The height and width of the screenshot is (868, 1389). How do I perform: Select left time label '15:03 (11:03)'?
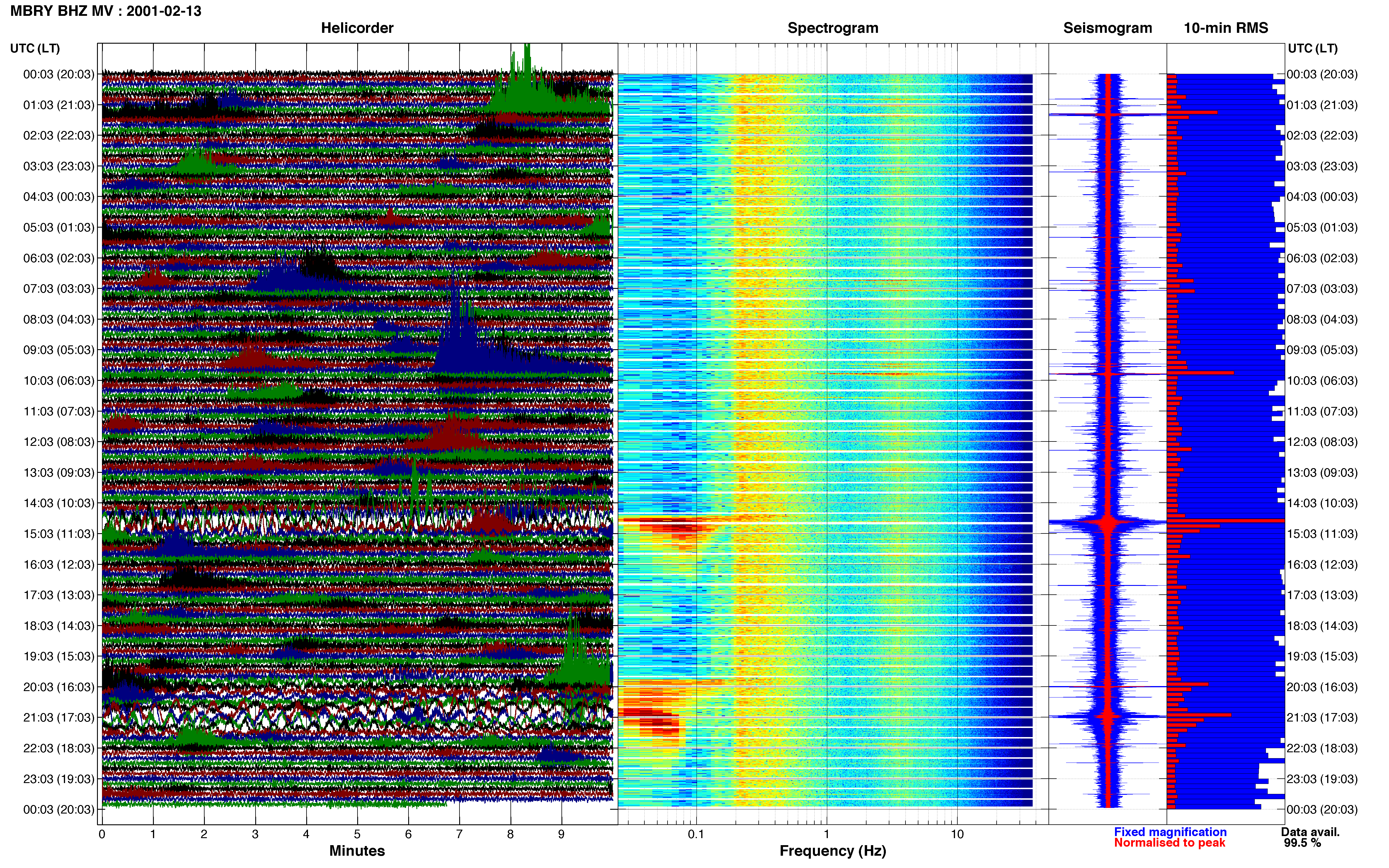coord(59,533)
